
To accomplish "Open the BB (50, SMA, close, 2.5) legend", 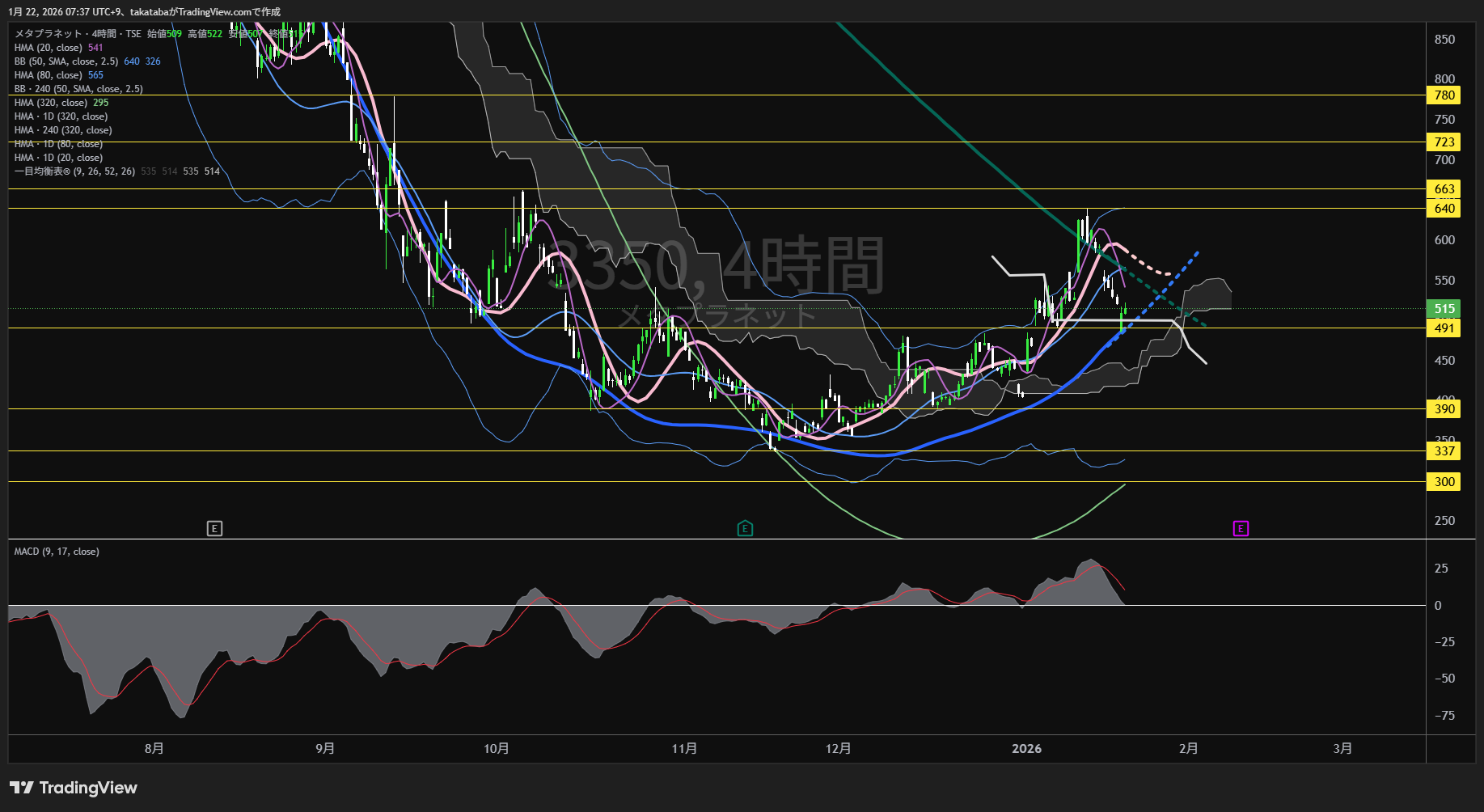I will (66, 61).
